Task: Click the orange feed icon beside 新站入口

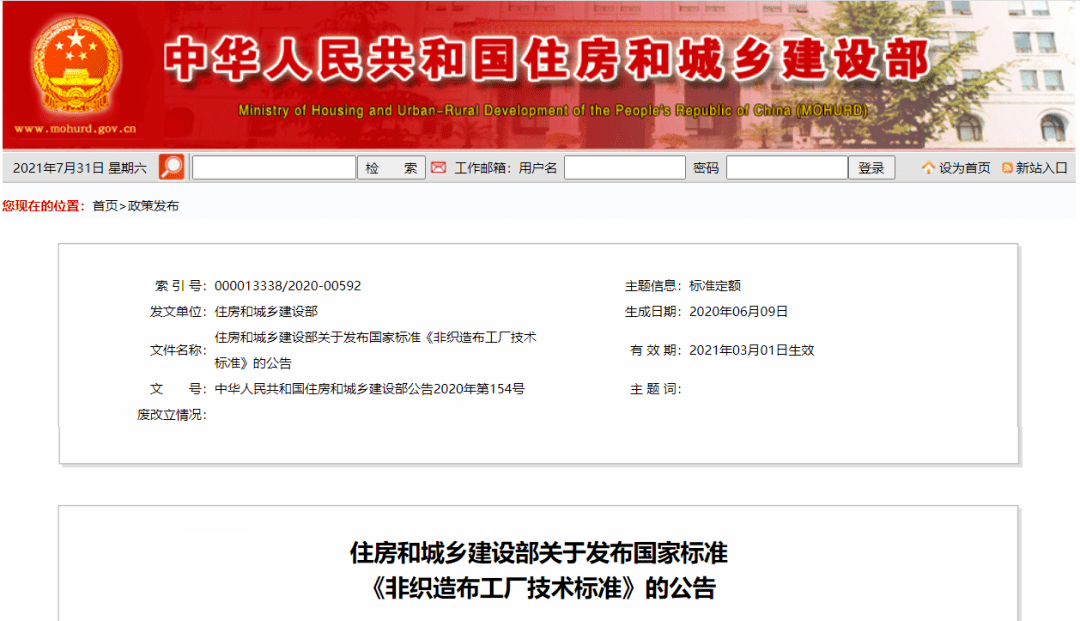Action: (1007, 168)
